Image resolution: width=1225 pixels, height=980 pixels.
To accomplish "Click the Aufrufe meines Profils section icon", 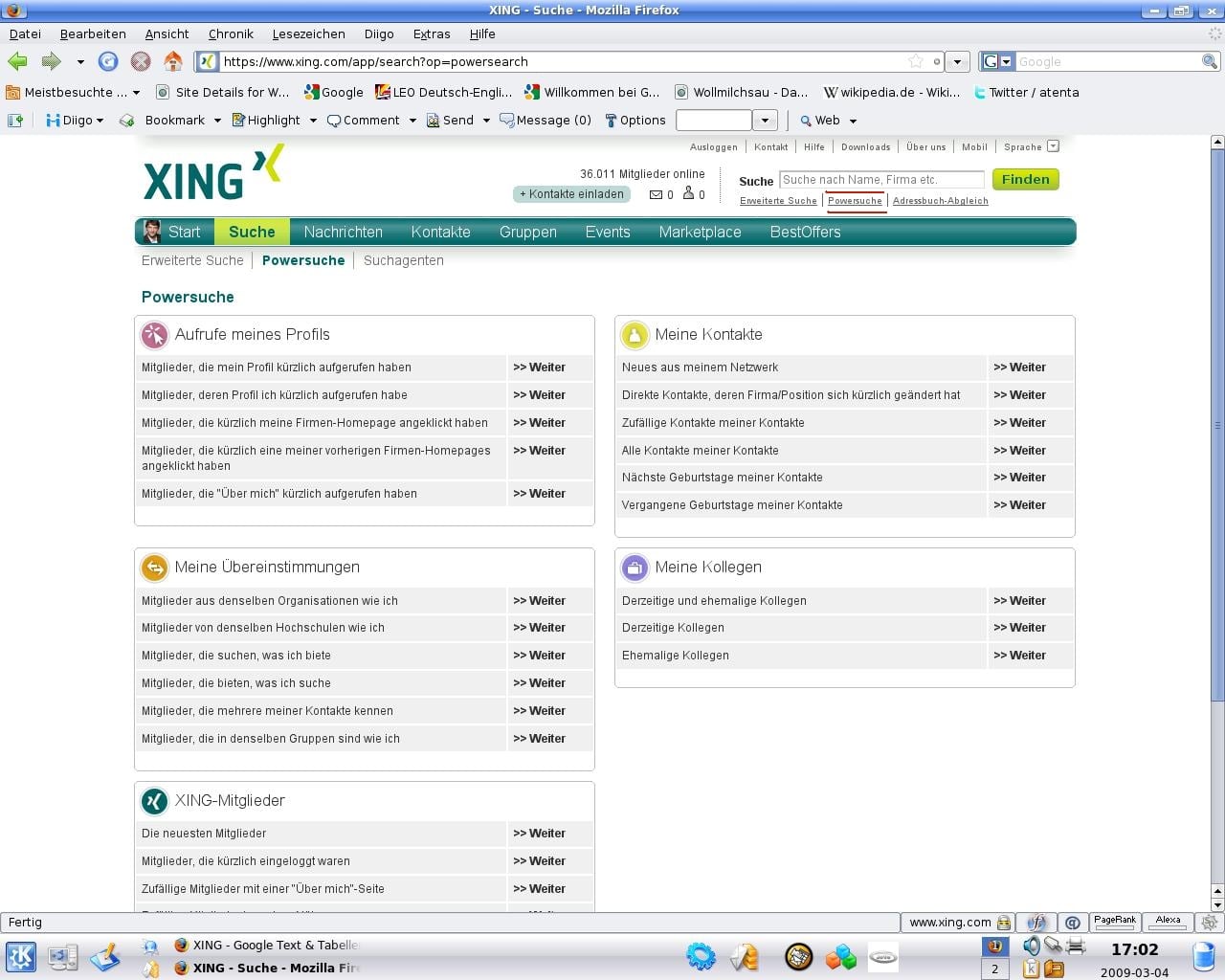I will click(x=154, y=335).
